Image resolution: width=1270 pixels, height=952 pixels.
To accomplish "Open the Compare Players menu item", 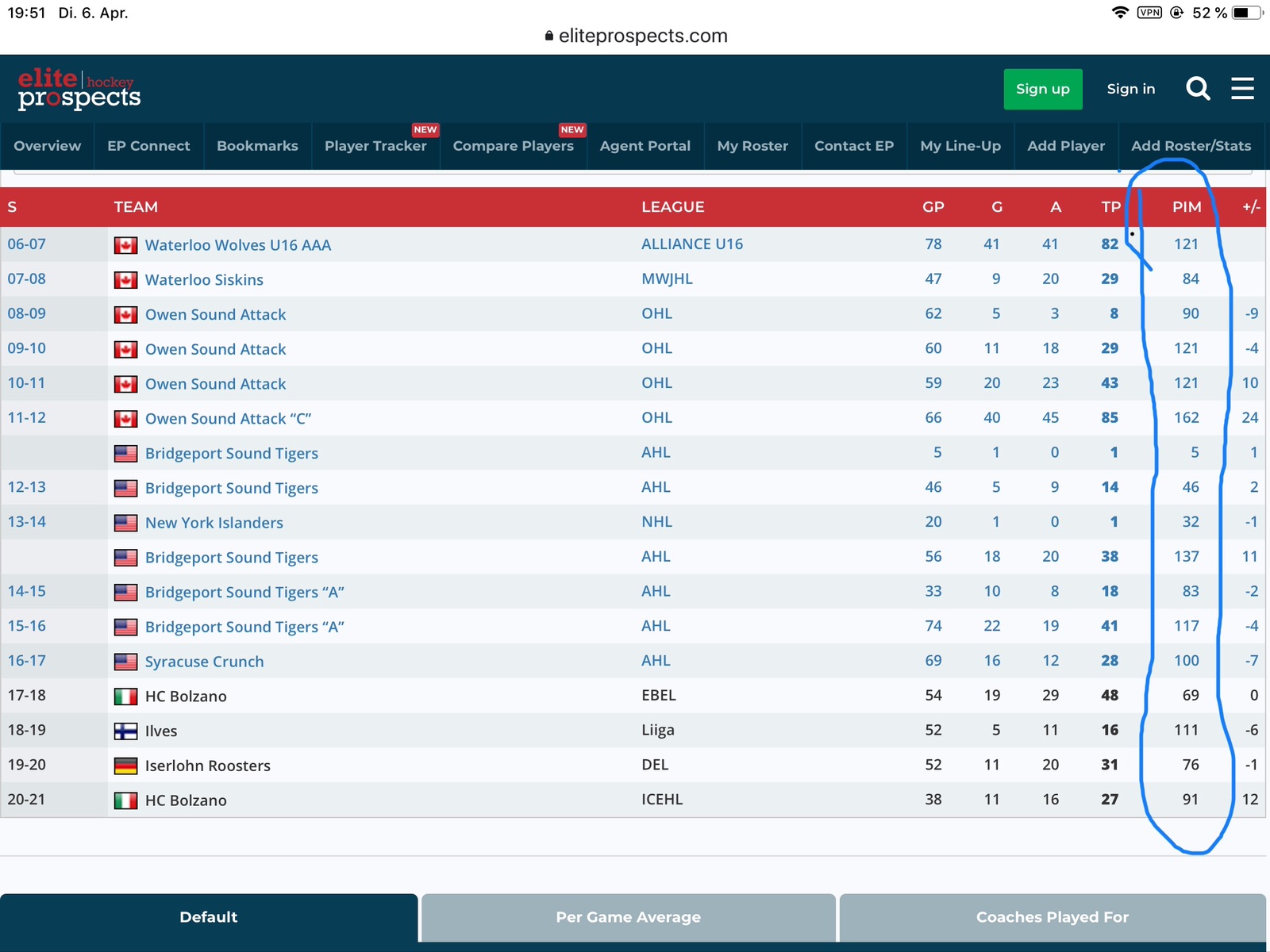I will [513, 146].
